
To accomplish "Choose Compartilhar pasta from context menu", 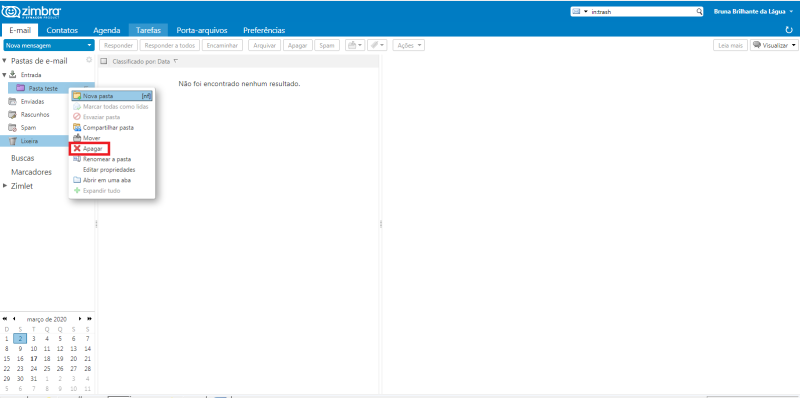I will click(x=112, y=128).
